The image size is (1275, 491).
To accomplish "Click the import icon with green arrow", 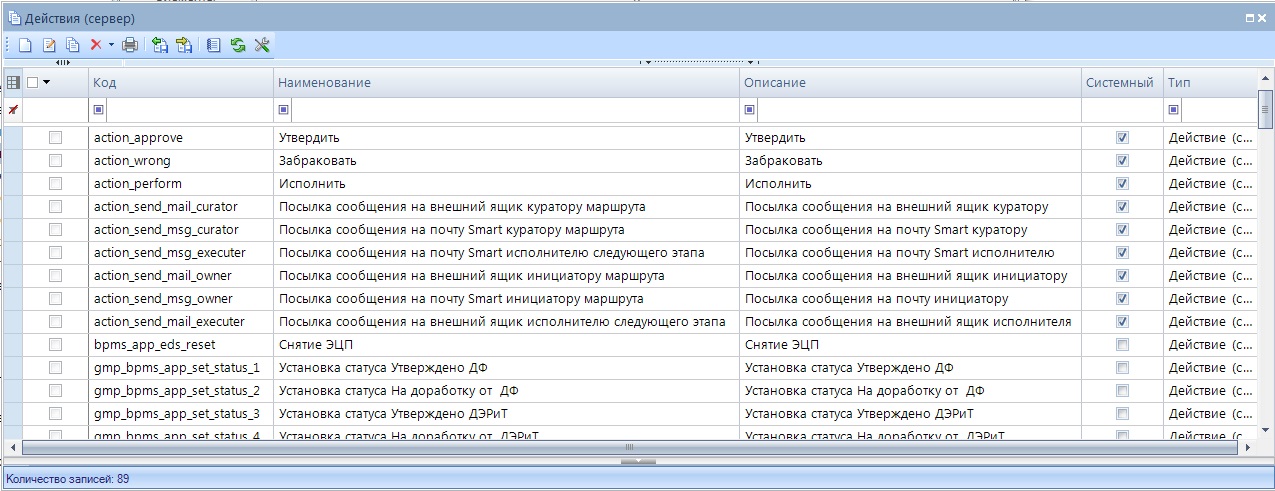I will (160, 45).
